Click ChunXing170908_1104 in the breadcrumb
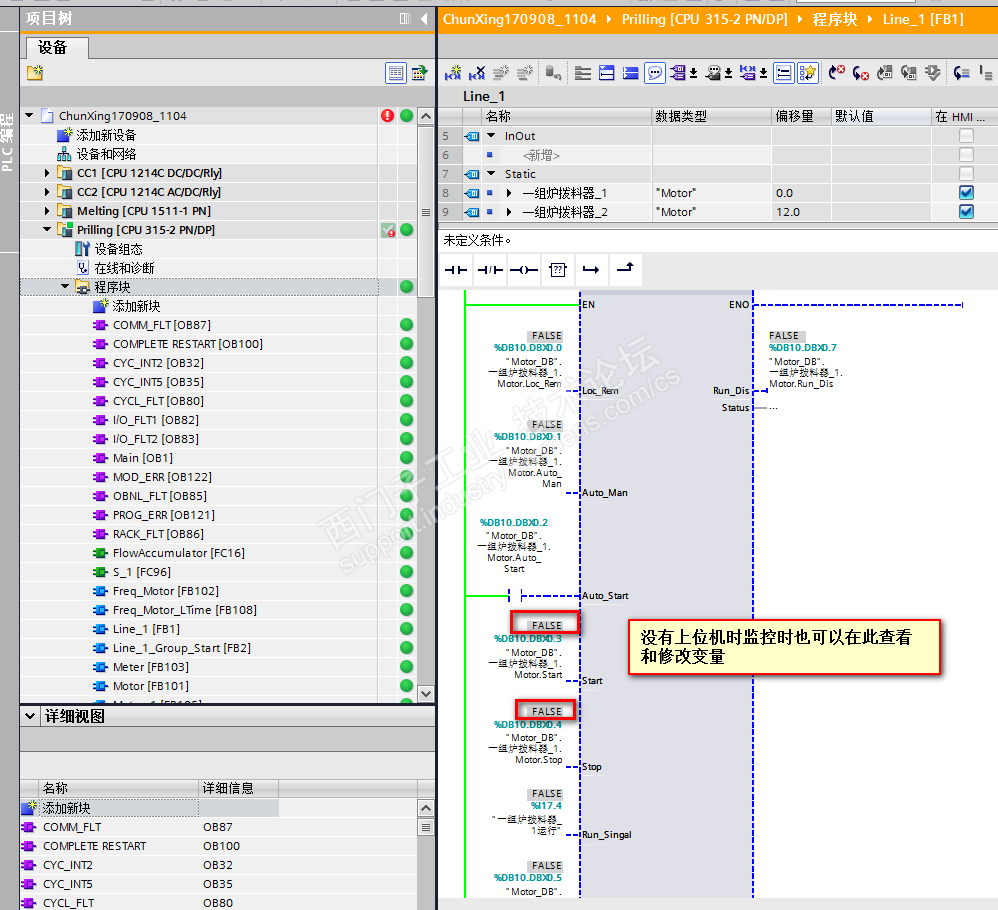This screenshot has width=998, height=910. click(x=519, y=19)
